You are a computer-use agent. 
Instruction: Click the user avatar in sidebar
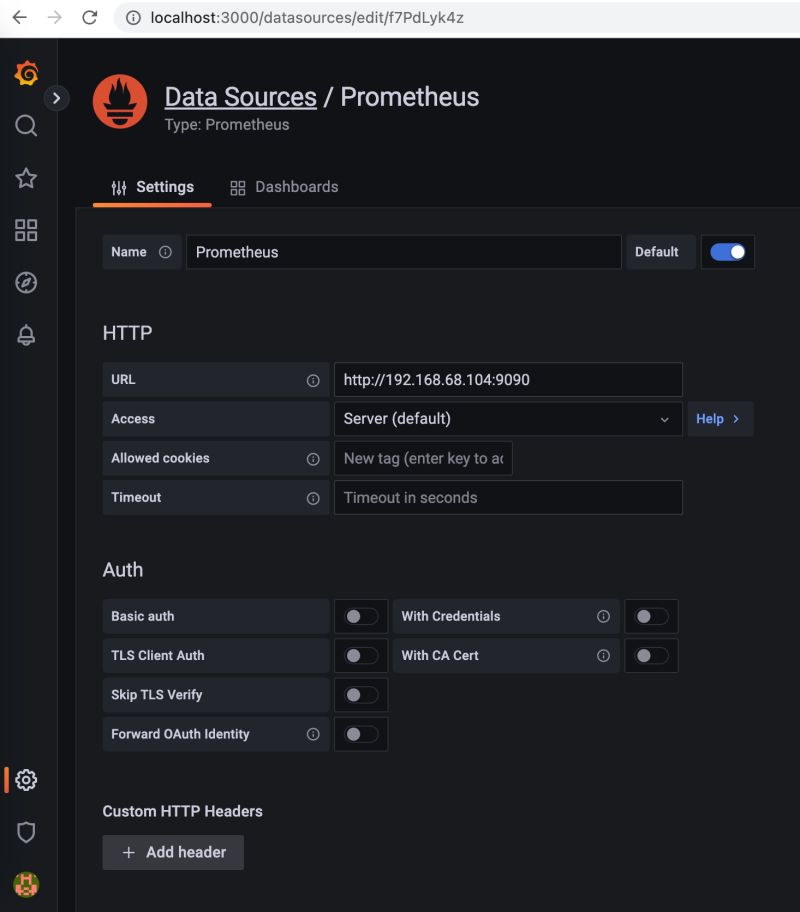[x=27, y=884]
